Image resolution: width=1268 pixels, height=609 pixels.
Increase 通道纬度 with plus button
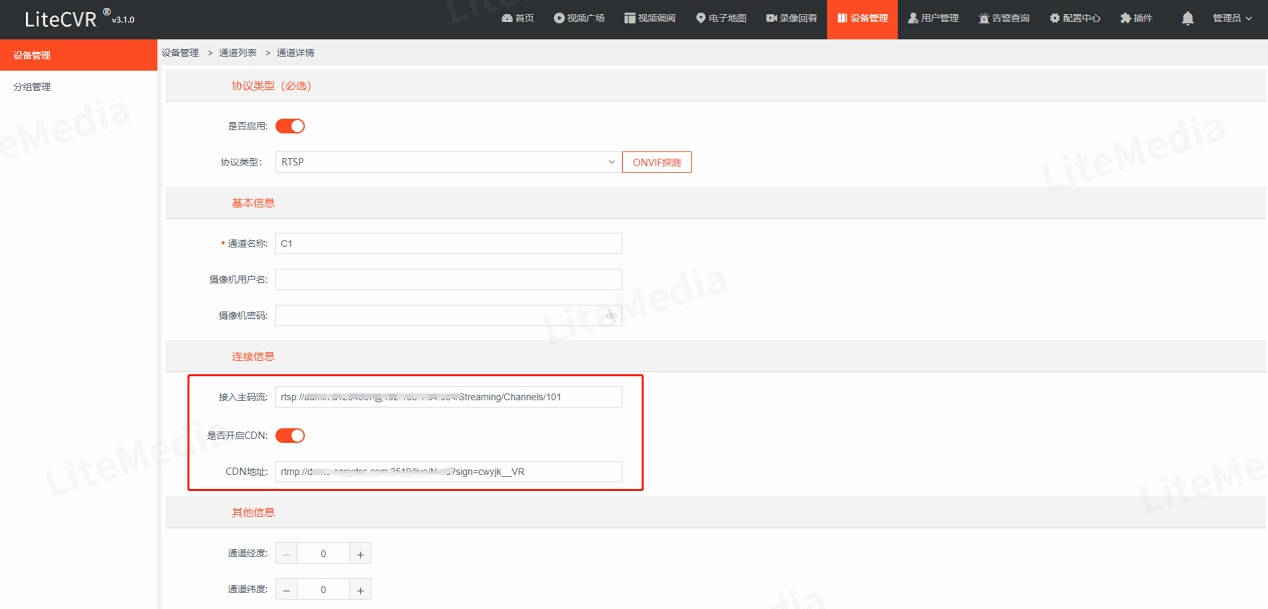tap(360, 589)
